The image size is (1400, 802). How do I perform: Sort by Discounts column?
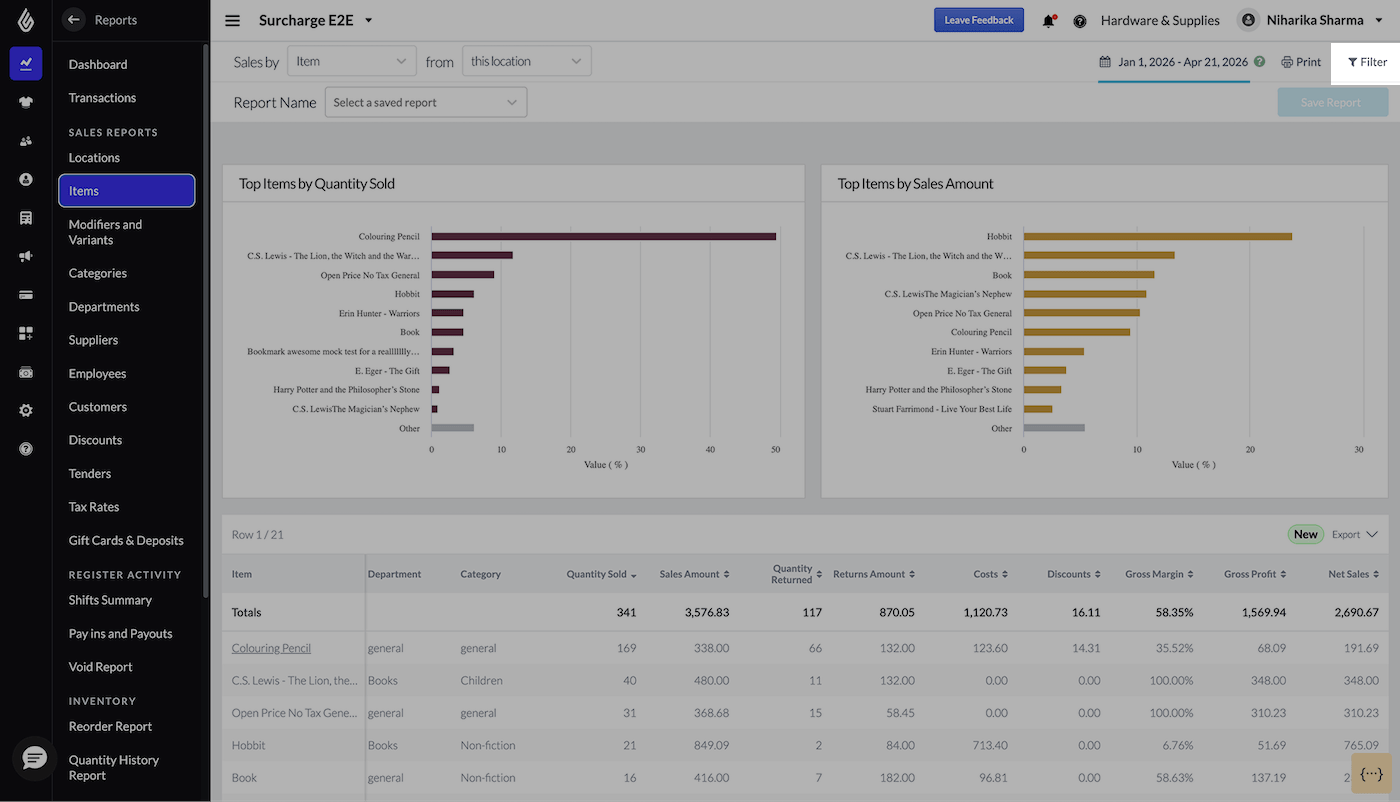coord(1073,574)
